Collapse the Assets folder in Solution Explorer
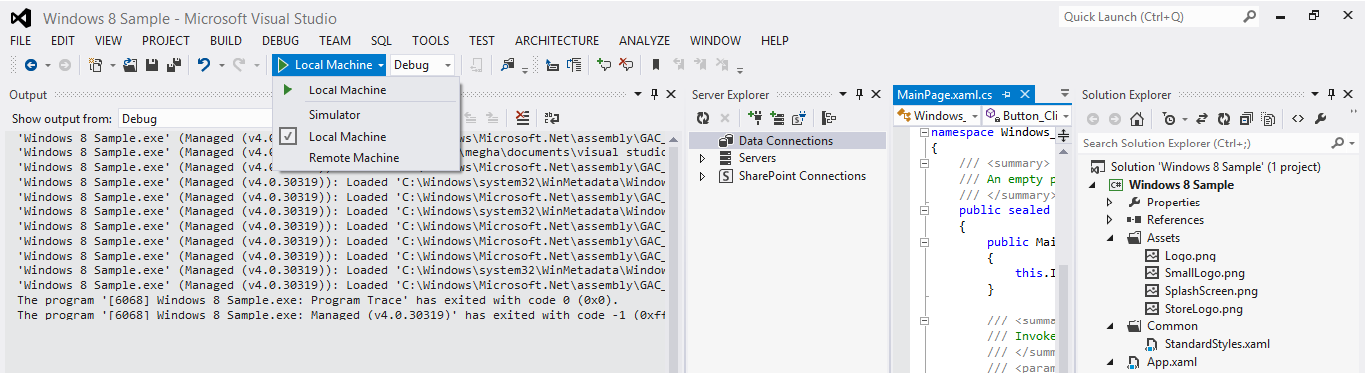1366x373 pixels. click(x=1110, y=238)
